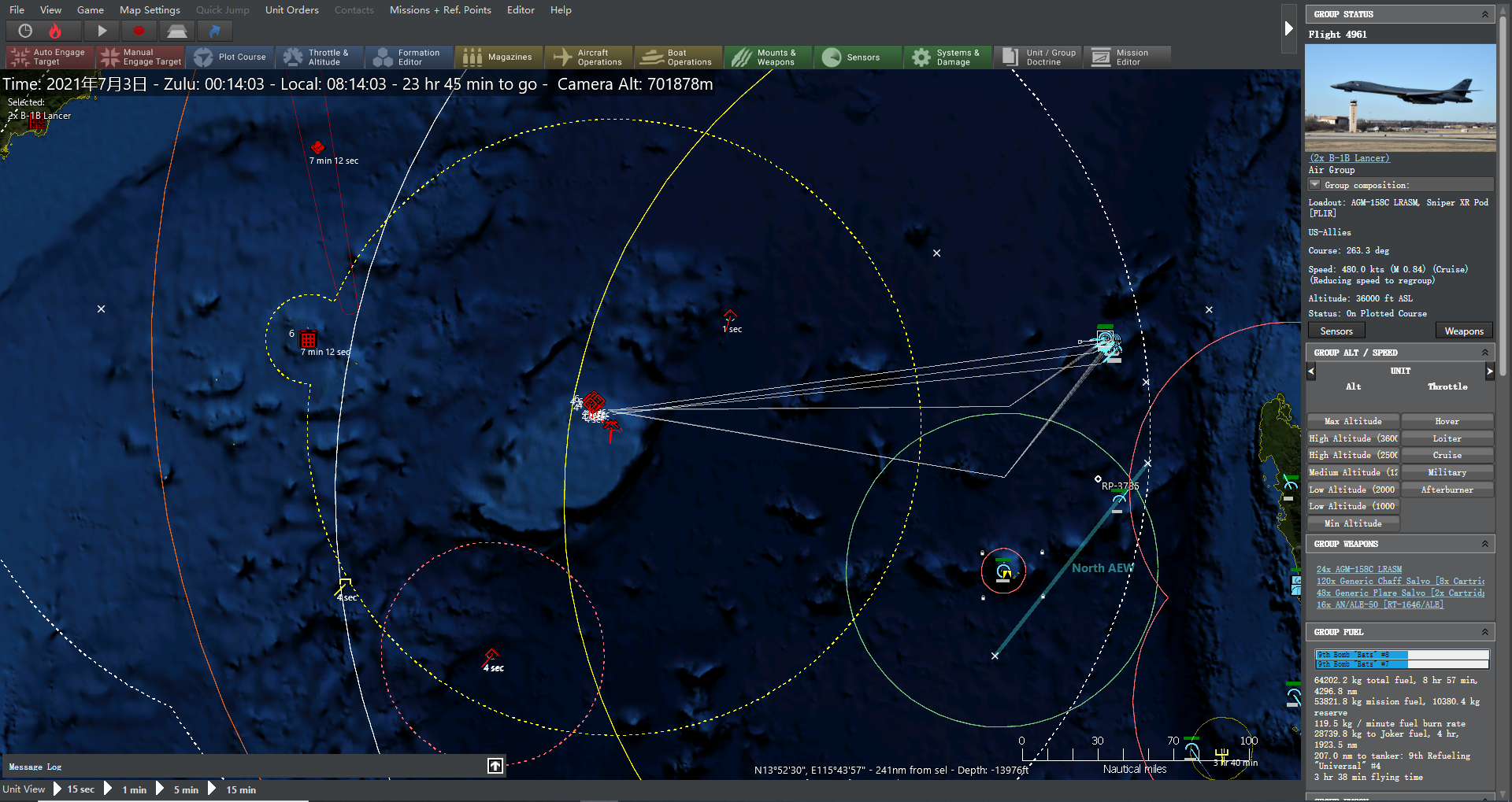Image resolution: width=1512 pixels, height=802 pixels.
Task: Open 16x AN/ALE-50 link
Action: pyautogui.click(x=1380, y=604)
